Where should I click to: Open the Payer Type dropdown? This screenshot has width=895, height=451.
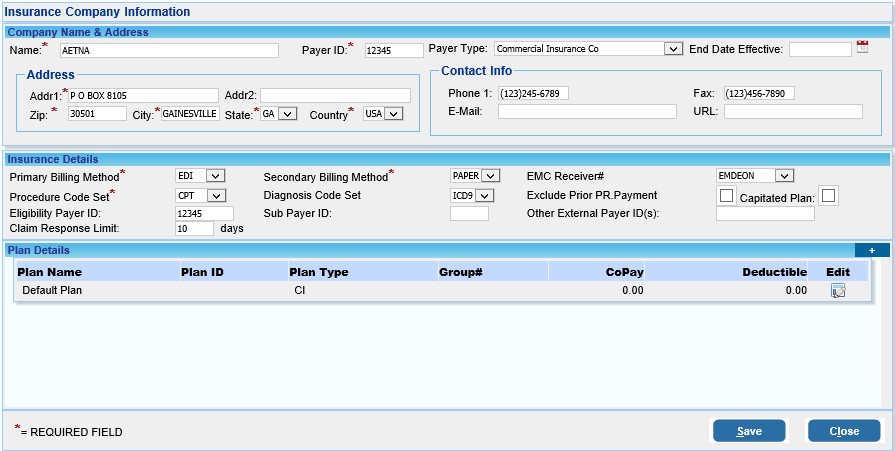point(673,48)
